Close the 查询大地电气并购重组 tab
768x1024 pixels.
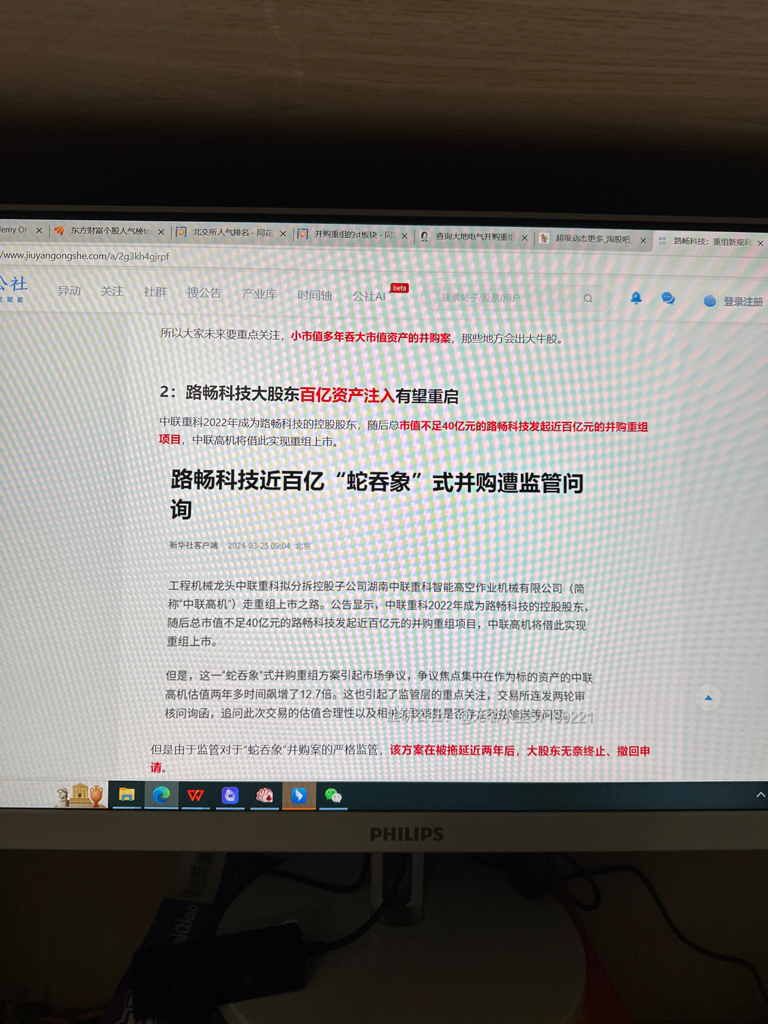[524, 238]
